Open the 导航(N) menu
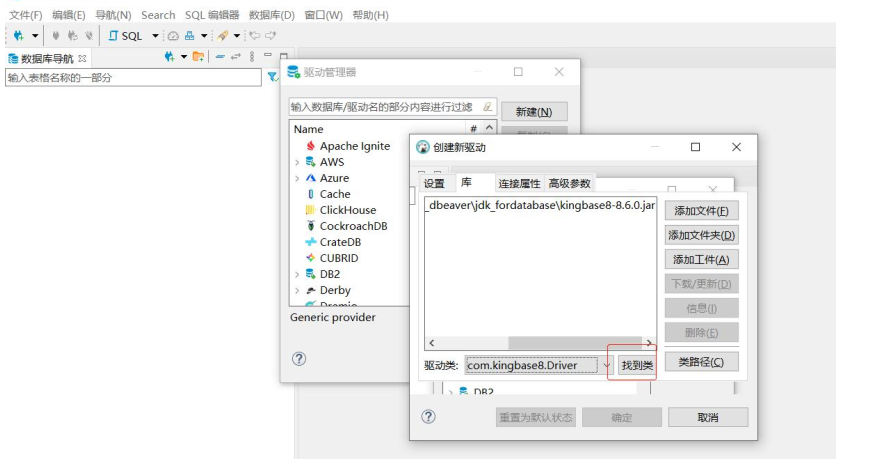The image size is (882, 476). [113, 15]
